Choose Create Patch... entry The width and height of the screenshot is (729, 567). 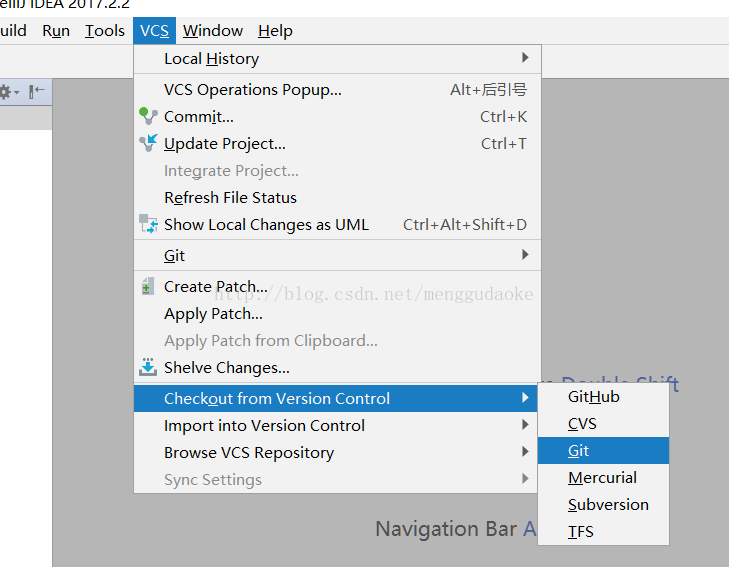coord(338,286)
